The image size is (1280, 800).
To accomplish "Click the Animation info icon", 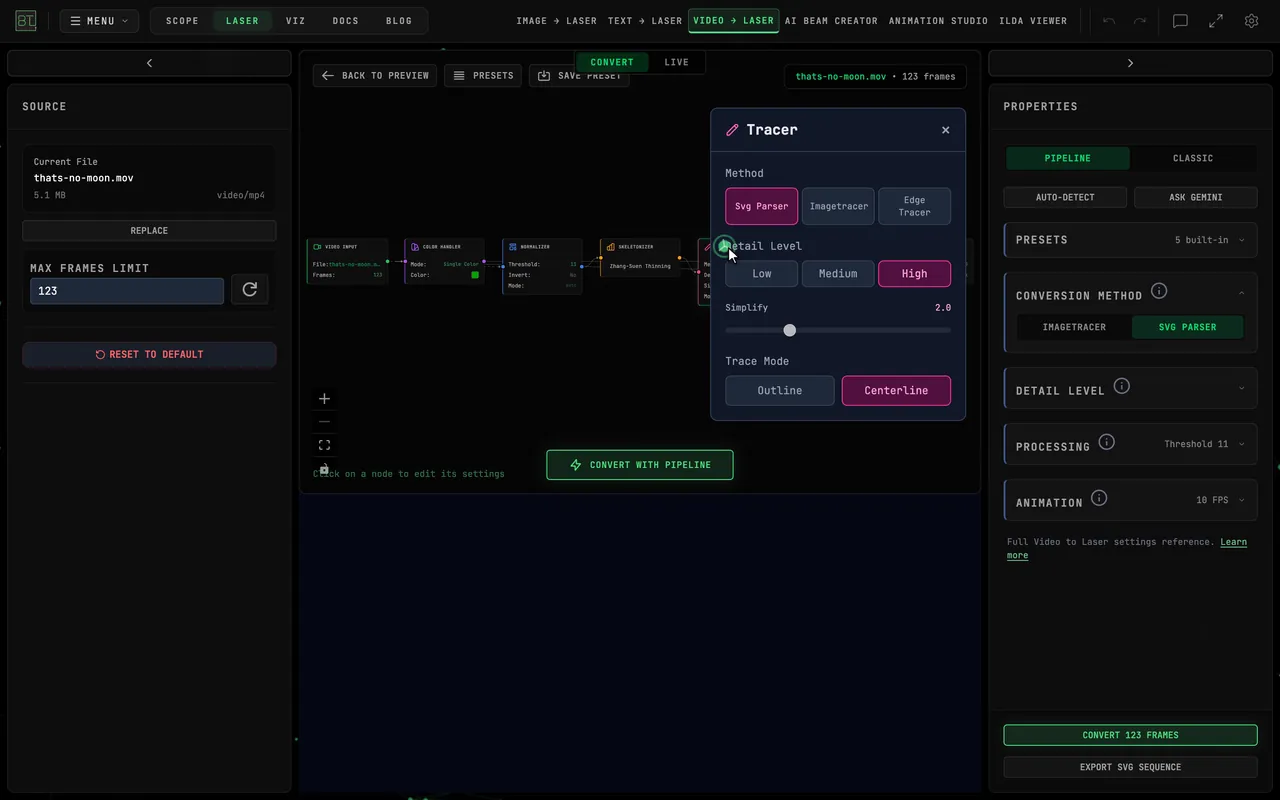I will [x=1099, y=498].
